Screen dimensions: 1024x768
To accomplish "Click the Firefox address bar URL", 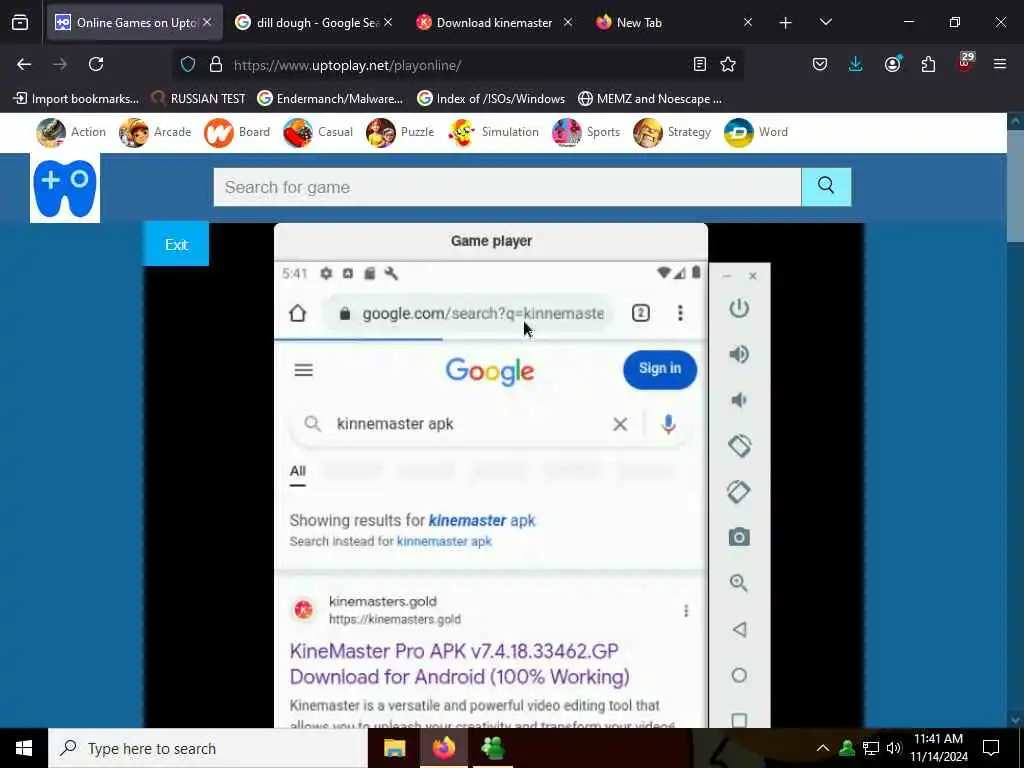I will (457, 65).
